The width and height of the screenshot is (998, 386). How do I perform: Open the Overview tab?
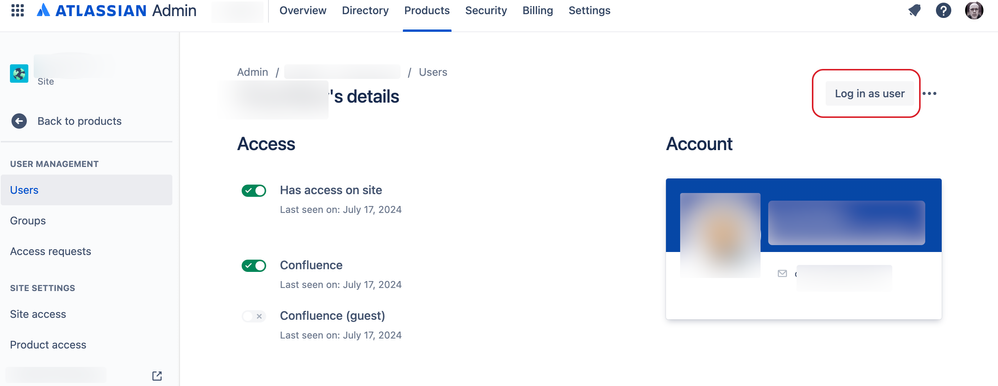(303, 10)
